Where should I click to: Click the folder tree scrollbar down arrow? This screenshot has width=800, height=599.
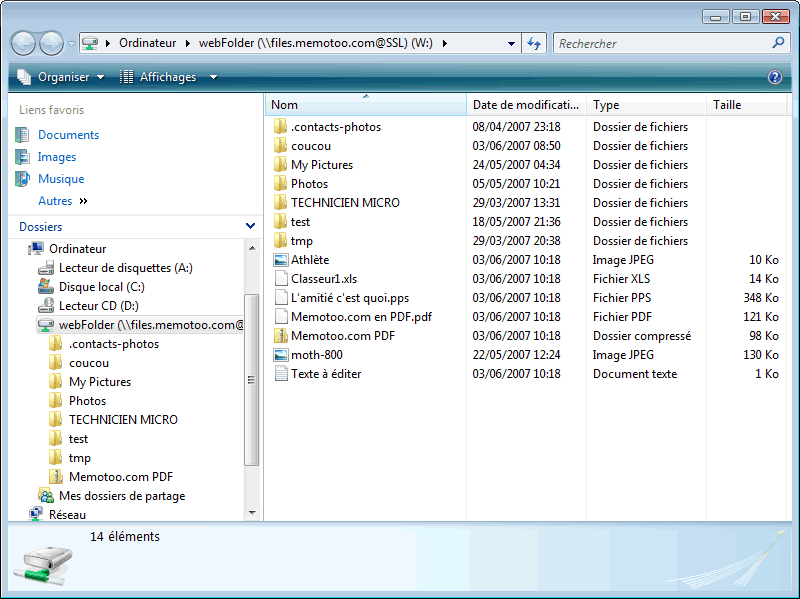(x=252, y=512)
